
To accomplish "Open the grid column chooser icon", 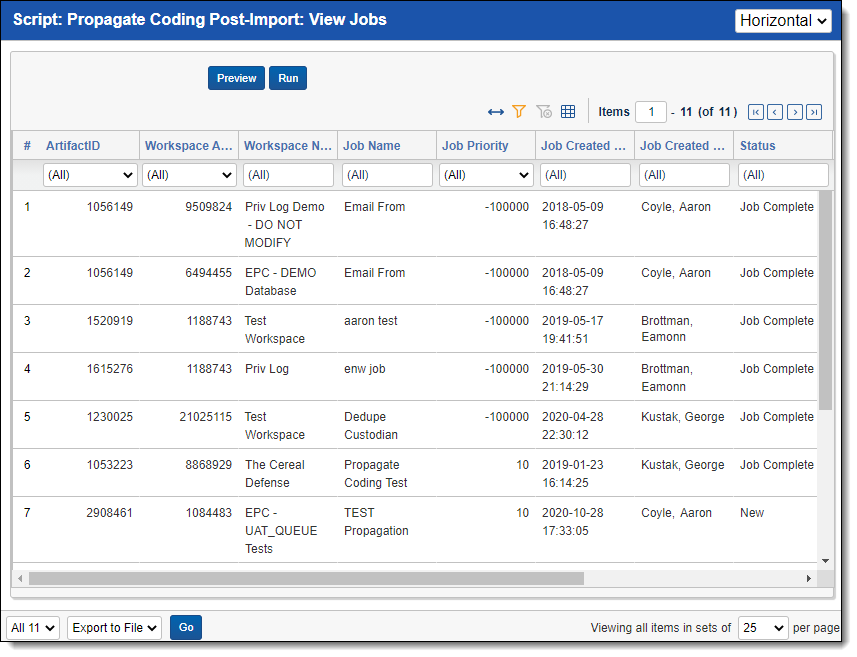I will [x=568, y=112].
